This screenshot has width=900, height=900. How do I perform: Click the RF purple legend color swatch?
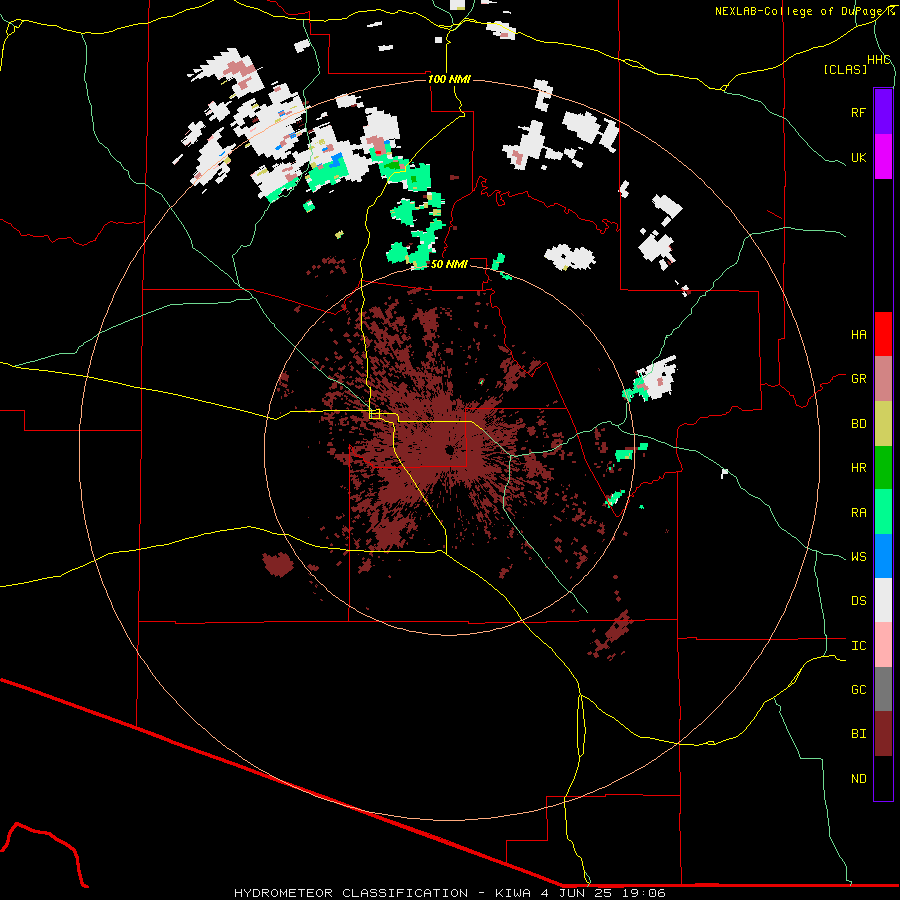click(883, 112)
